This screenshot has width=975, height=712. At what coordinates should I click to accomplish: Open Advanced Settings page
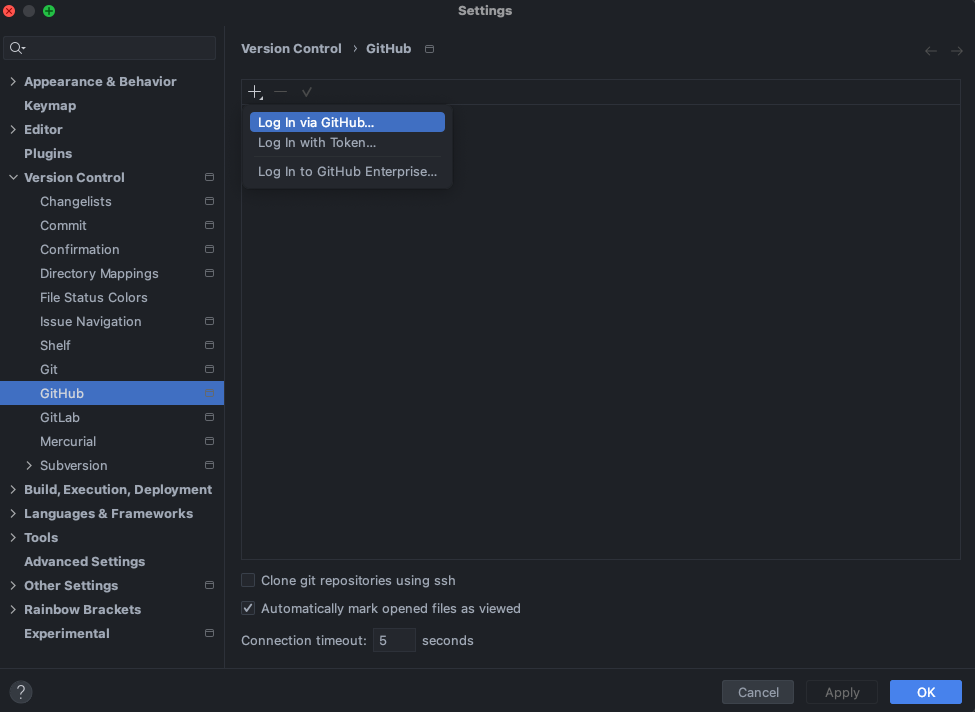[x=85, y=562]
